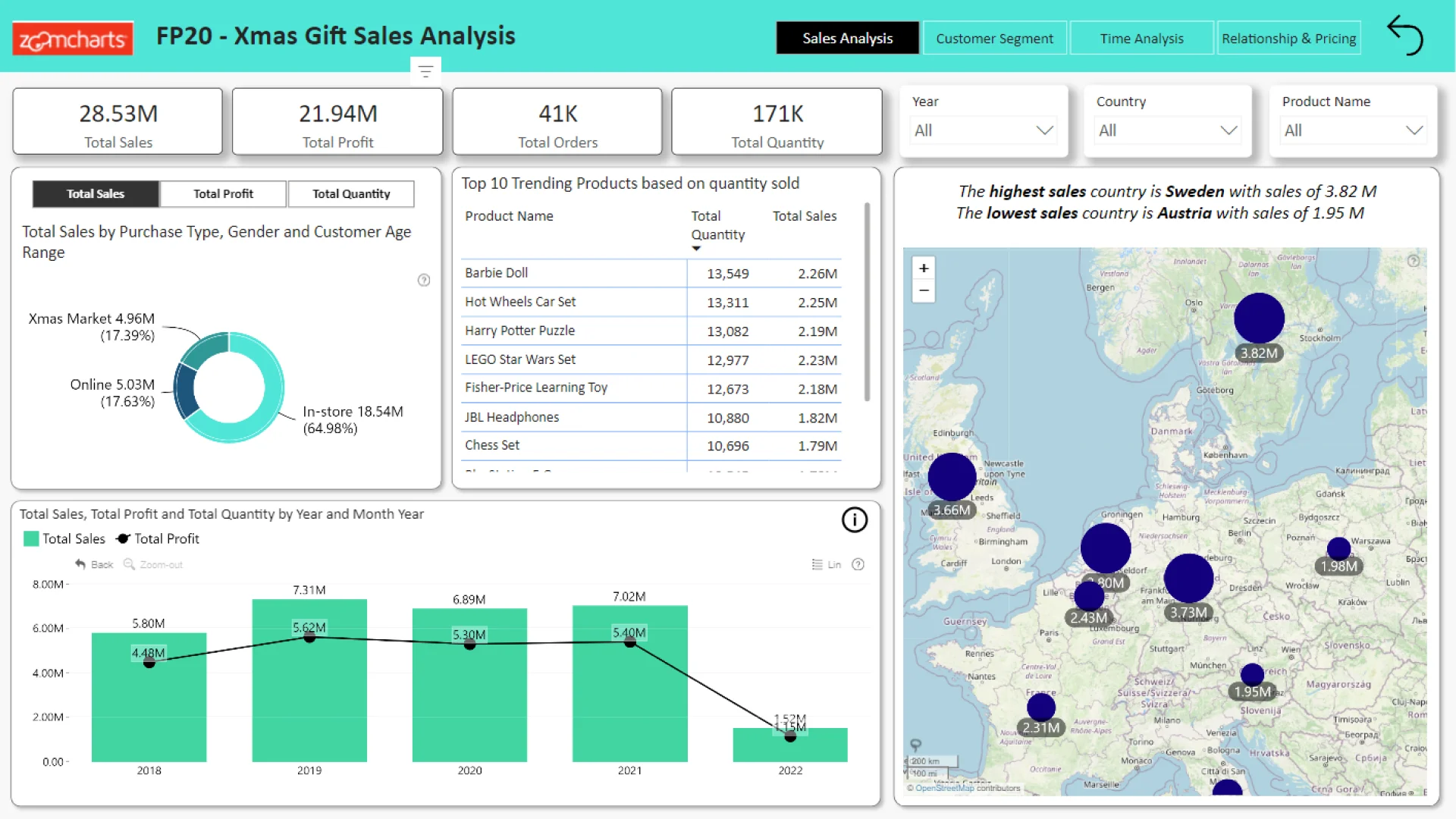1456x819 pixels.
Task: Switch donut chart to Total Quantity
Action: [351, 194]
